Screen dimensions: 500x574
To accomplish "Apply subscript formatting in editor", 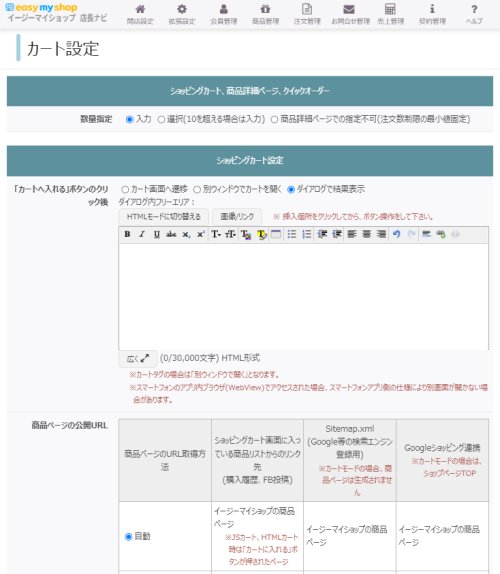I will pyautogui.click(x=186, y=234).
